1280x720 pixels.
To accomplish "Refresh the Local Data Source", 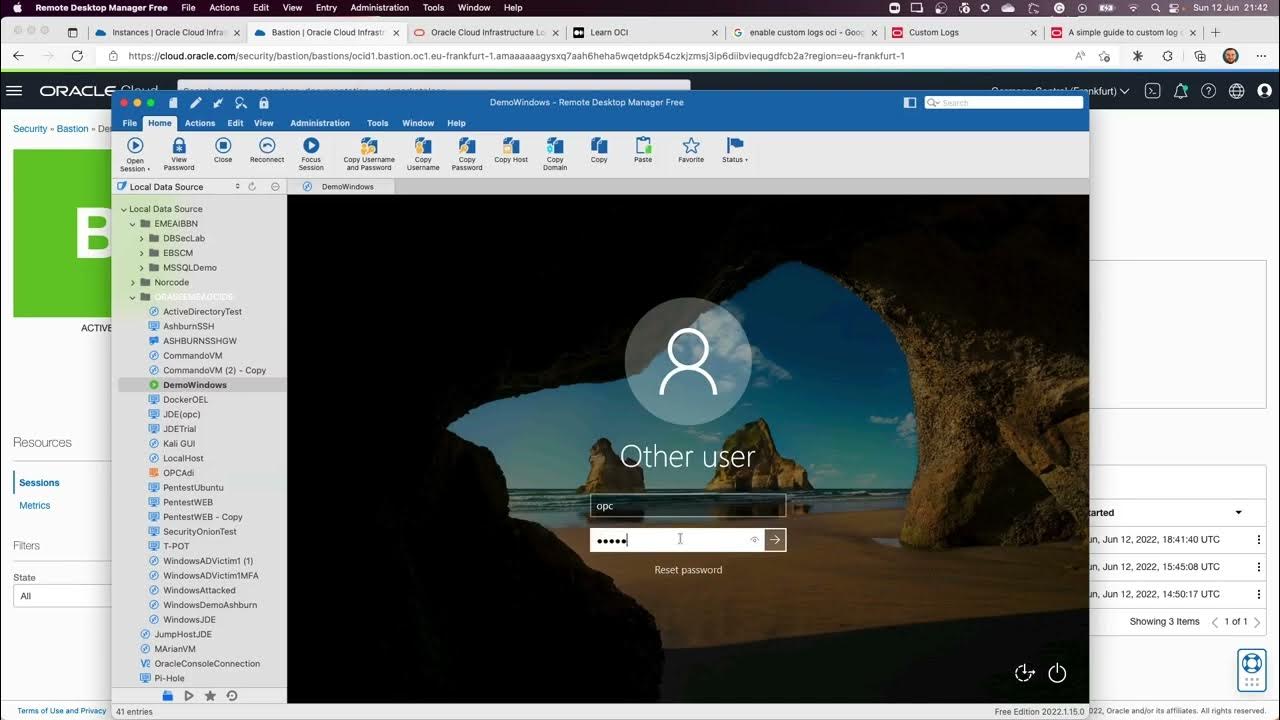I will click(252, 186).
